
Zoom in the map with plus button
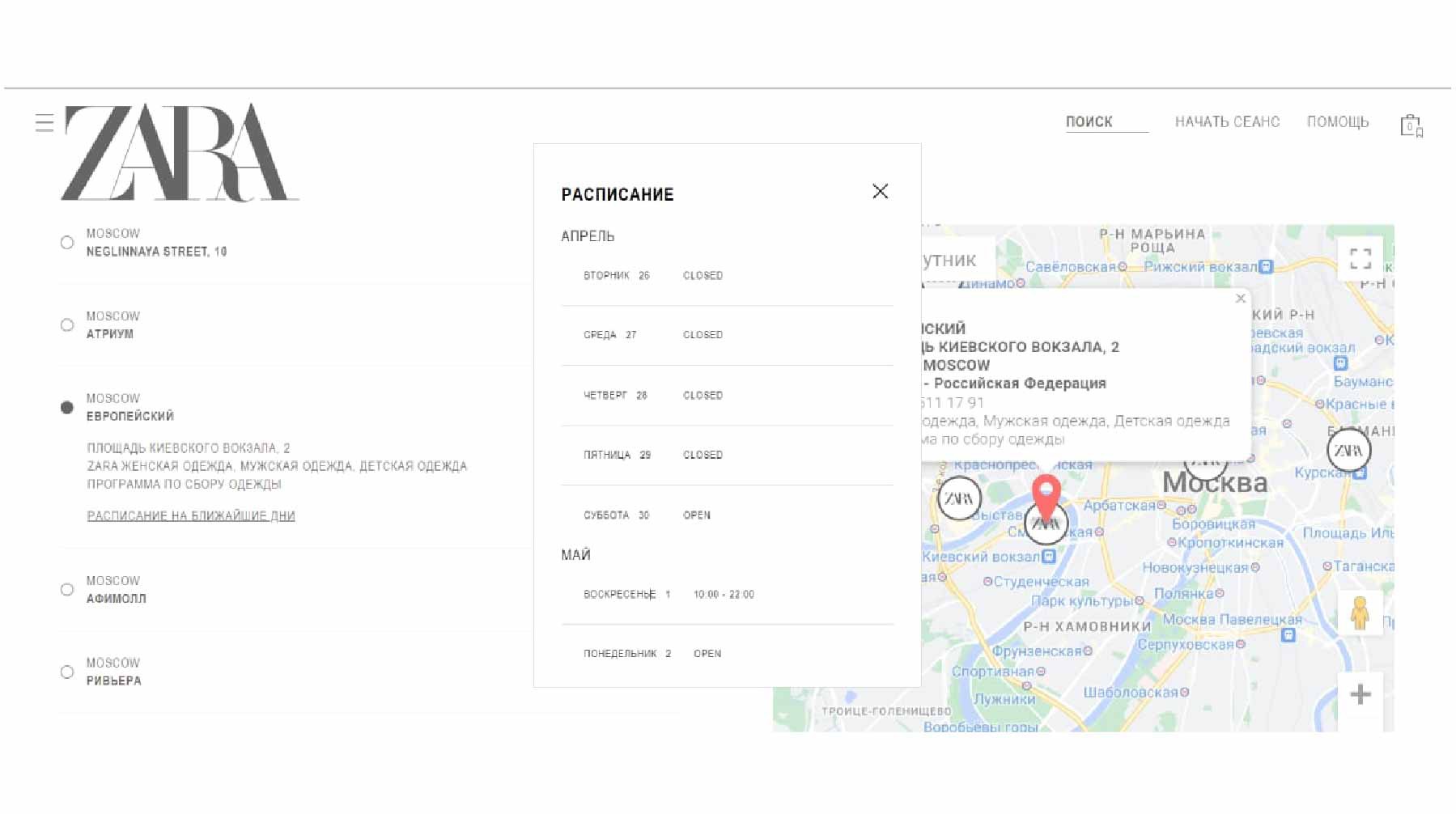click(x=1360, y=694)
